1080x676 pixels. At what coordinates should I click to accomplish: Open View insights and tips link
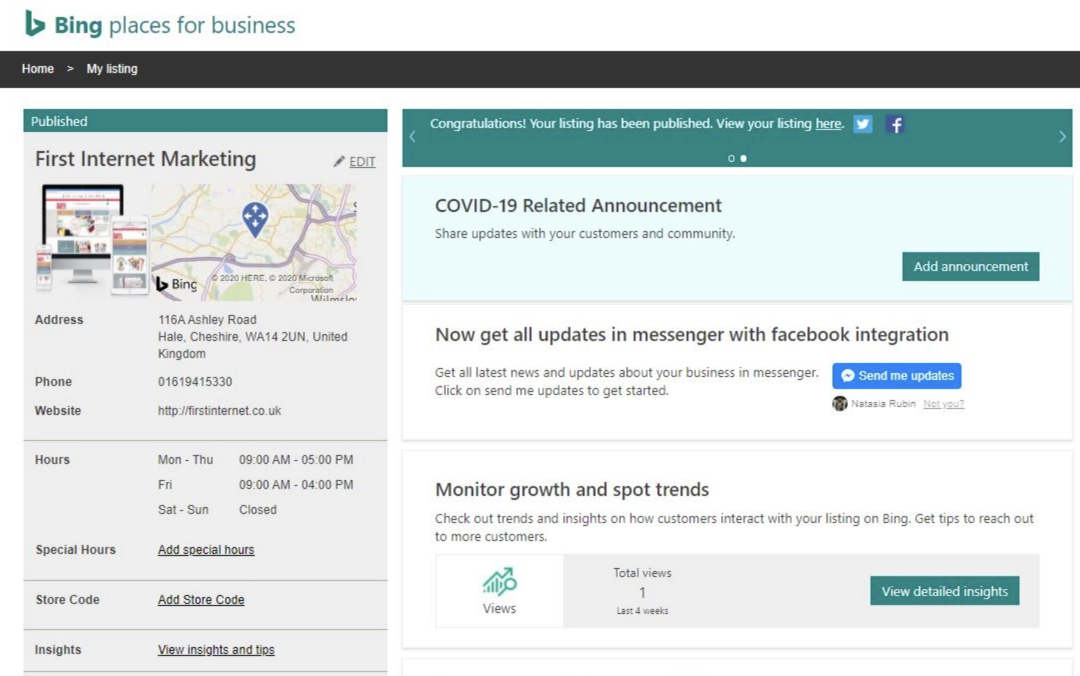[x=216, y=650]
